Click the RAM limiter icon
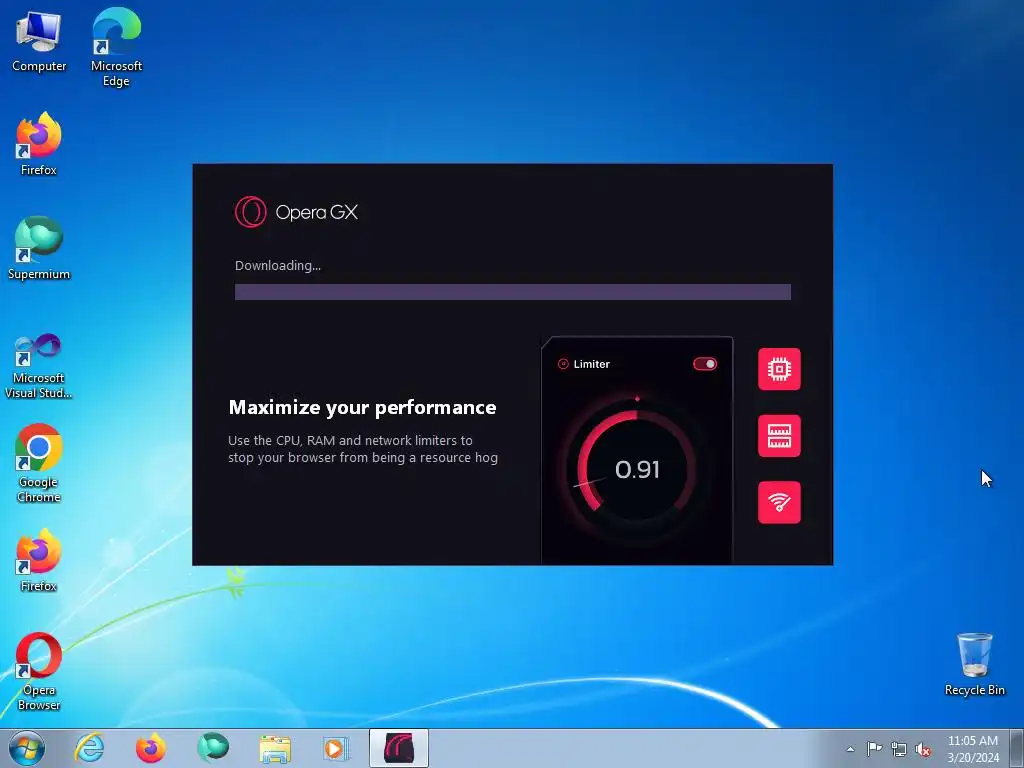Image resolution: width=1024 pixels, height=768 pixels. [779, 436]
